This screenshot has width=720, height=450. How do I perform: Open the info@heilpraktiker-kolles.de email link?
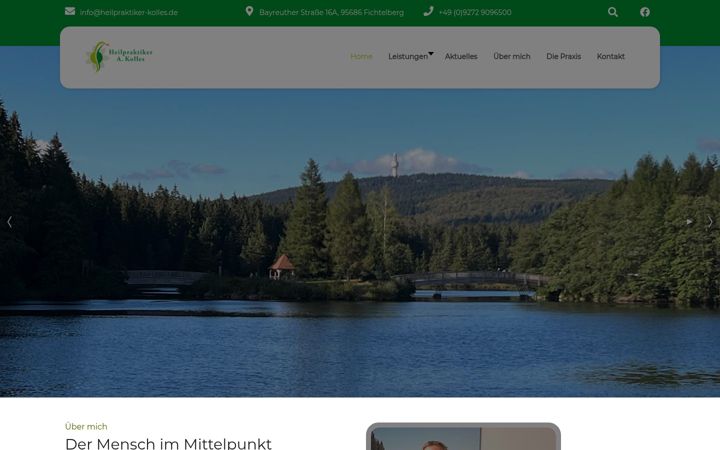click(129, 12)
